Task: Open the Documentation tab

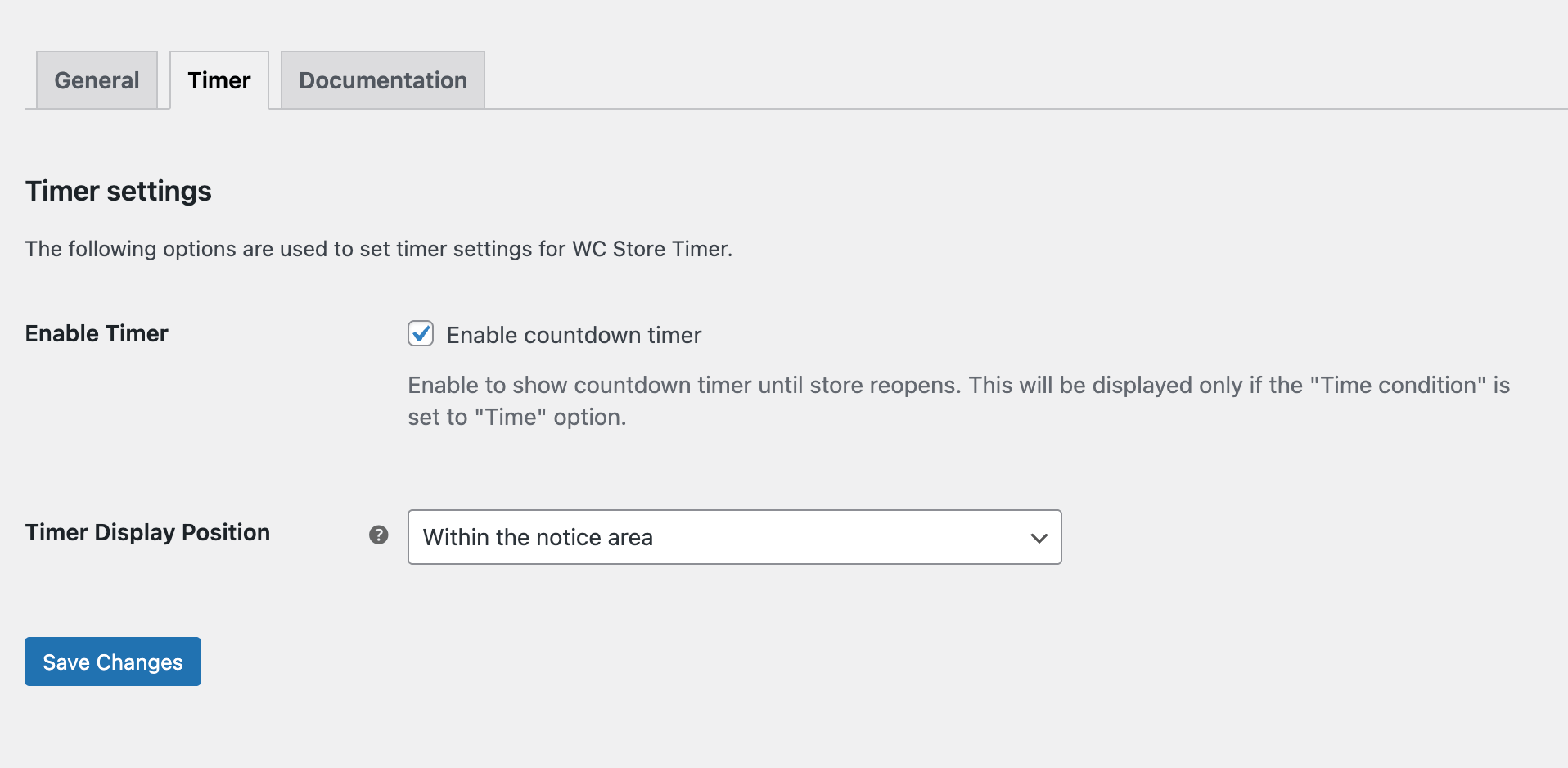Action: pyautogui.click(x=382, y=79)
